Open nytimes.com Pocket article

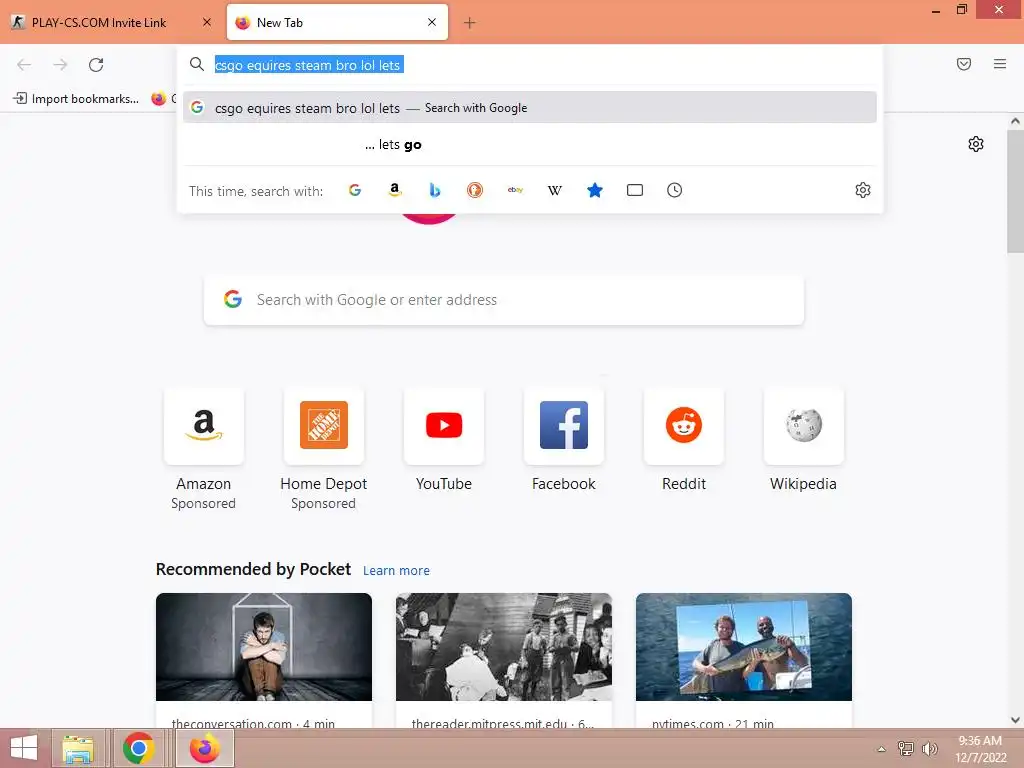(x=744, y=660)
